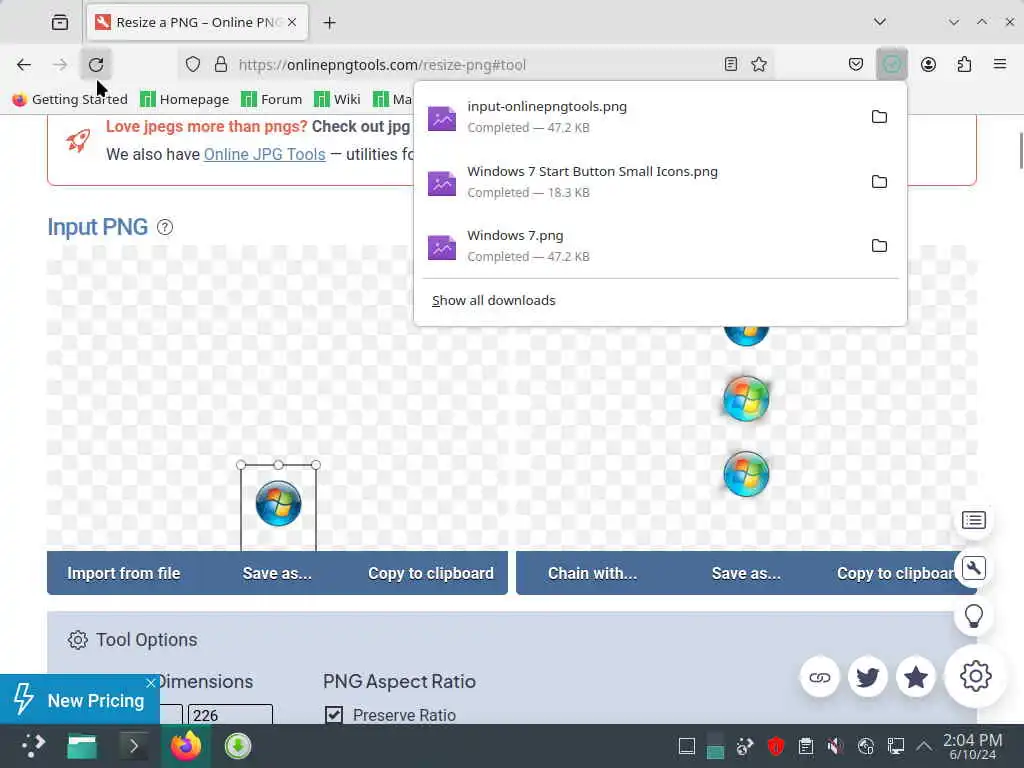The height and width of the screenshot is (768, 1024).
Task: Show folder for input-onlinepngtools.png
Action: pos(879,117)
